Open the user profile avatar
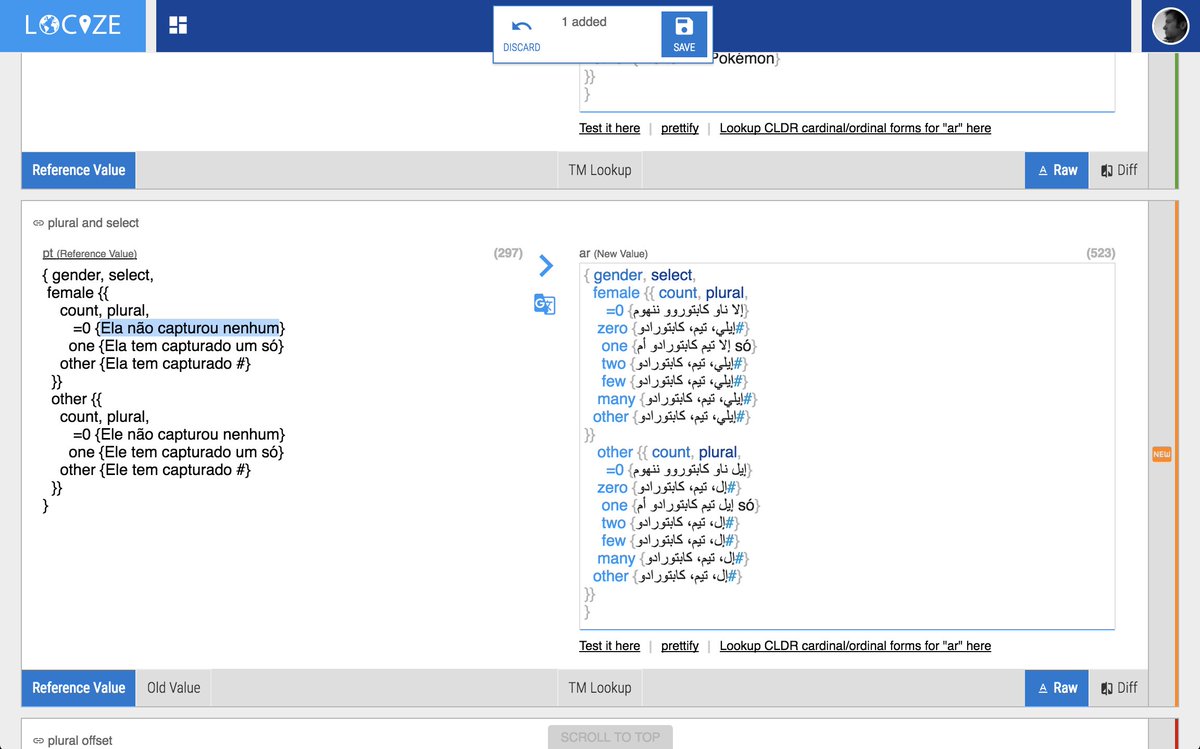The width and height of the screenshot is (1200, 749). 1170,25
